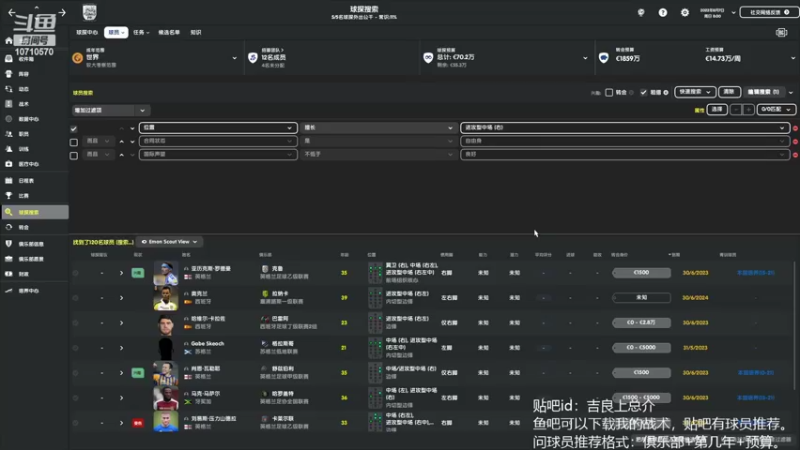Open the Emon Scout View dropdown
The width and height of the screenshot is (800, 450).
click(169, 242)
